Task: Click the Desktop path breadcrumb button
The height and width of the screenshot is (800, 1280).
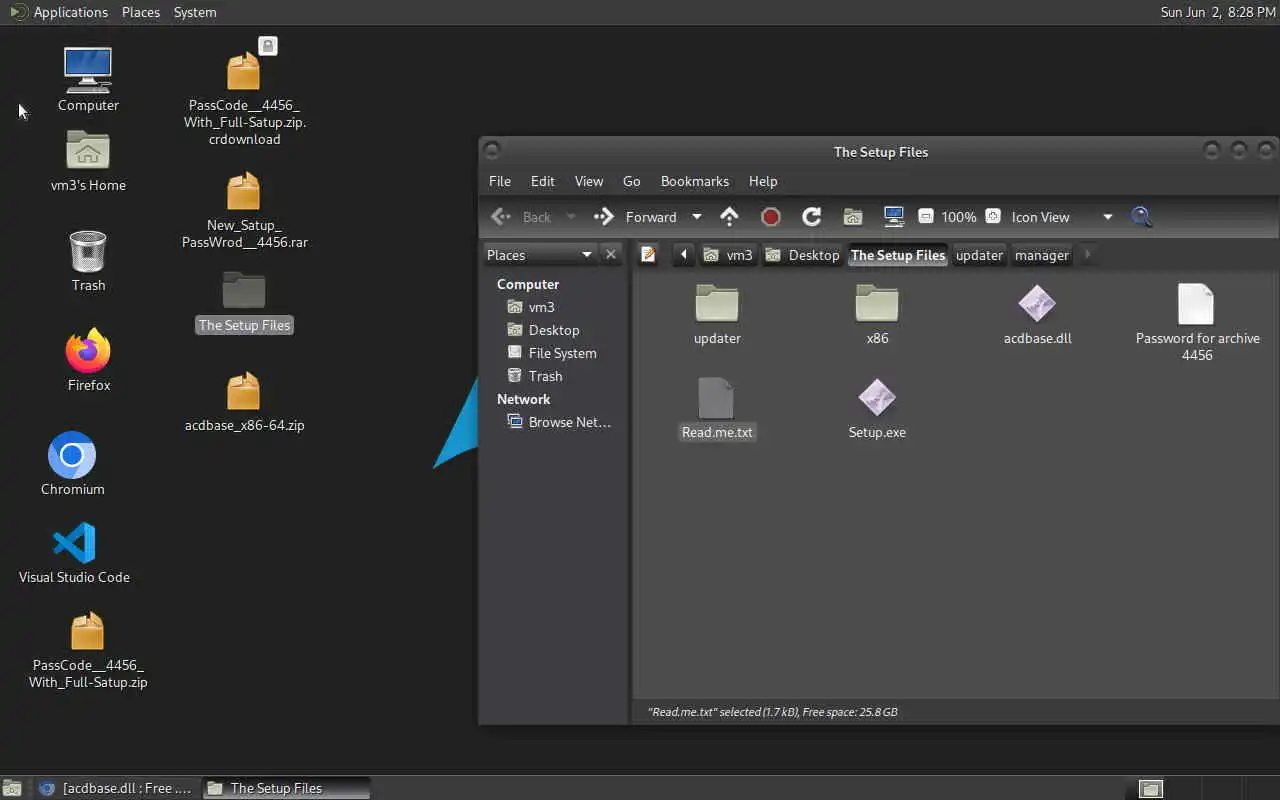Action: [x=803, y=255]
